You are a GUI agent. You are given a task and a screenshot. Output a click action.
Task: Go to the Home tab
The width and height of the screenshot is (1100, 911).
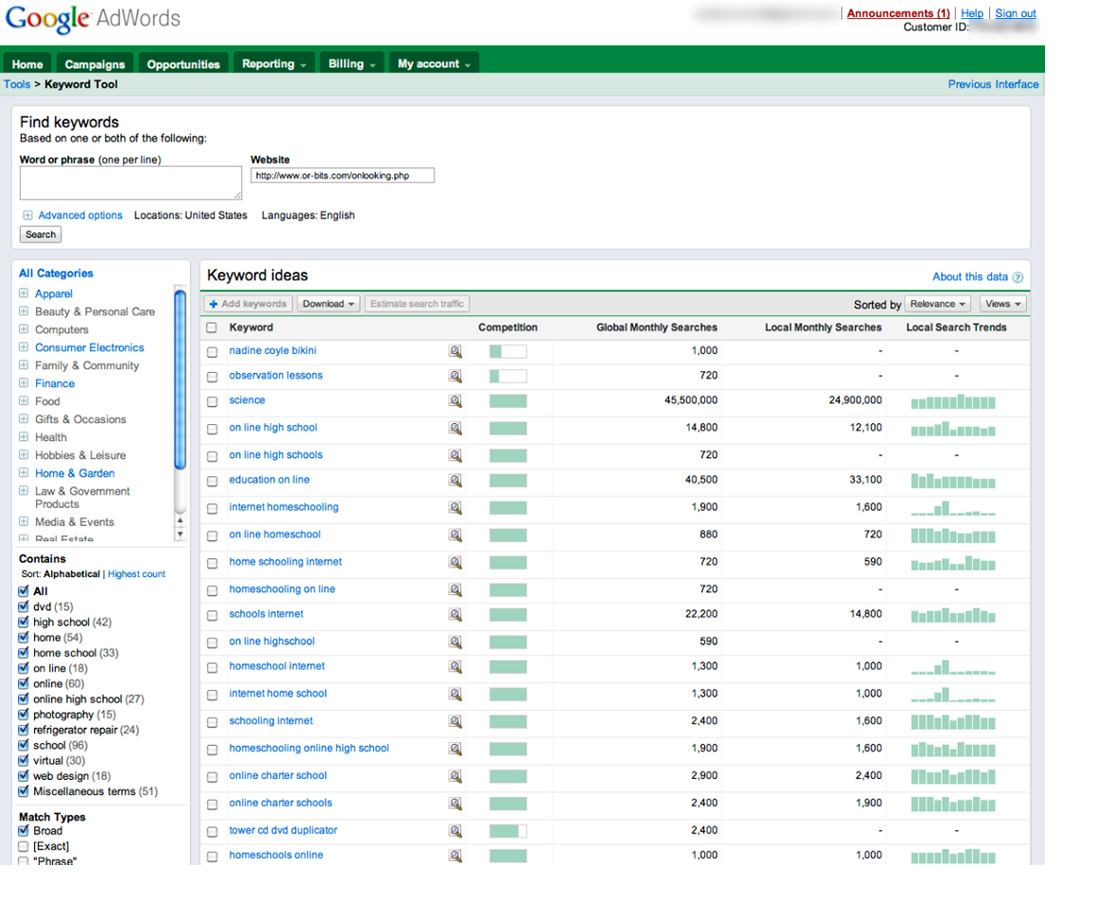(x=27, y=64)
